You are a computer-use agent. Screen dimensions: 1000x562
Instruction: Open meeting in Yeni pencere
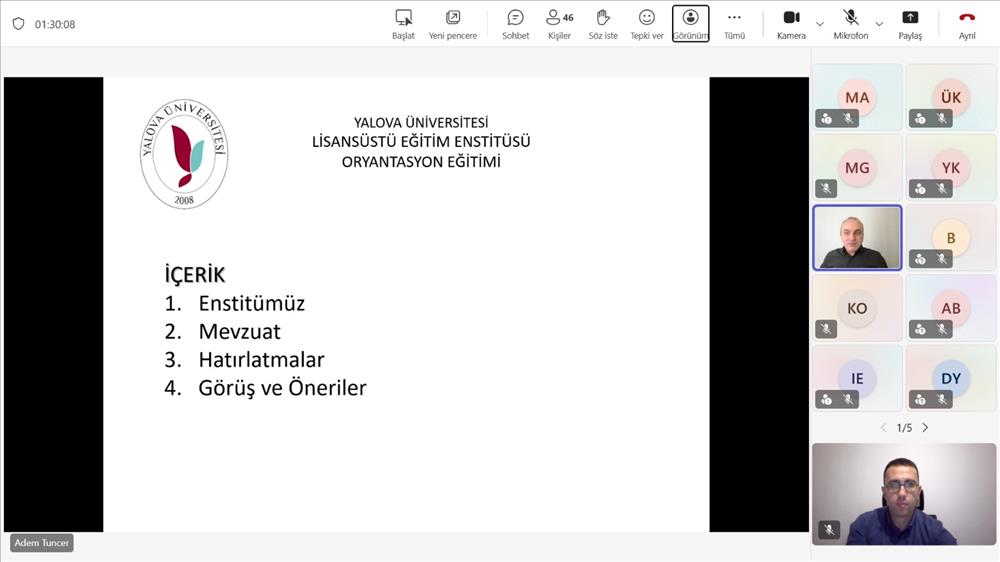click(453, 23)
